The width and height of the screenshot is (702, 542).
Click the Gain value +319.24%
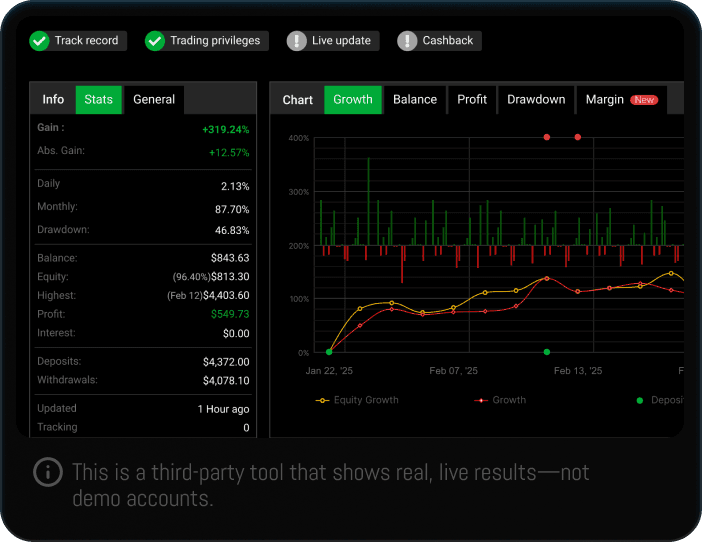click(x=226, y=130)
